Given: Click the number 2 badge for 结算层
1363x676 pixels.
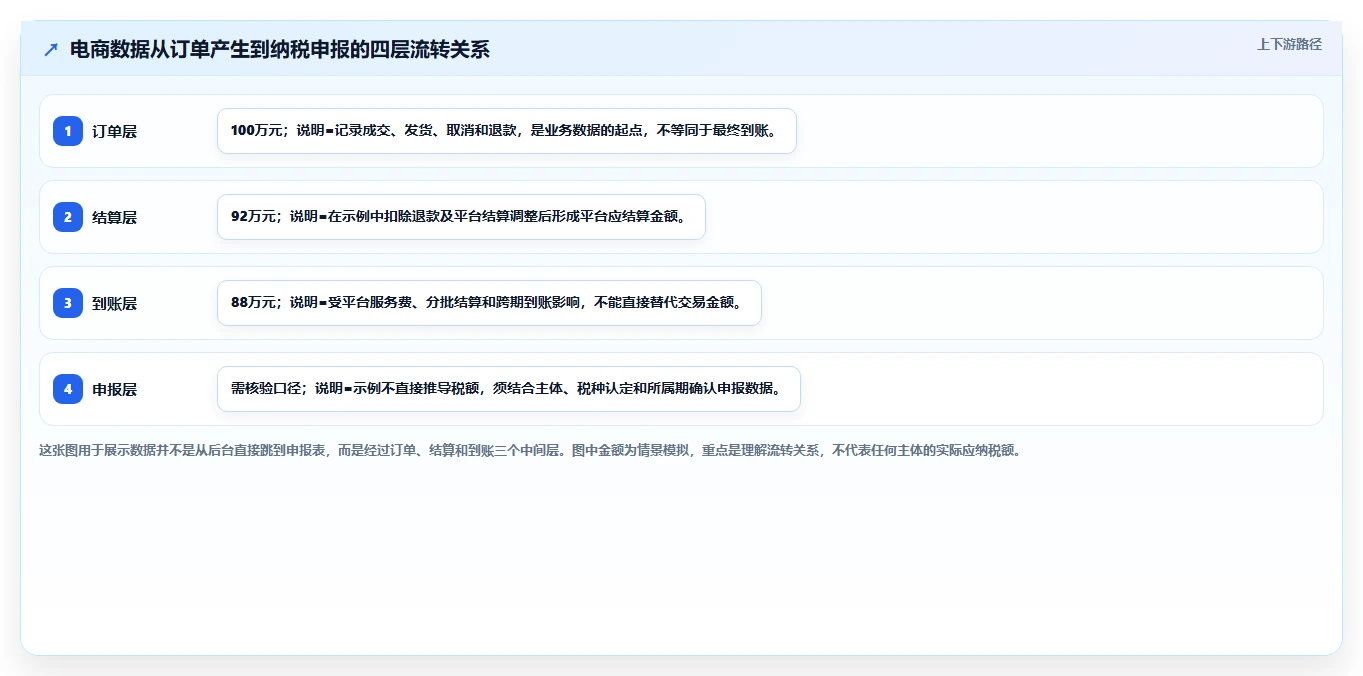Looking at the screenshot, I should (68, 217).
